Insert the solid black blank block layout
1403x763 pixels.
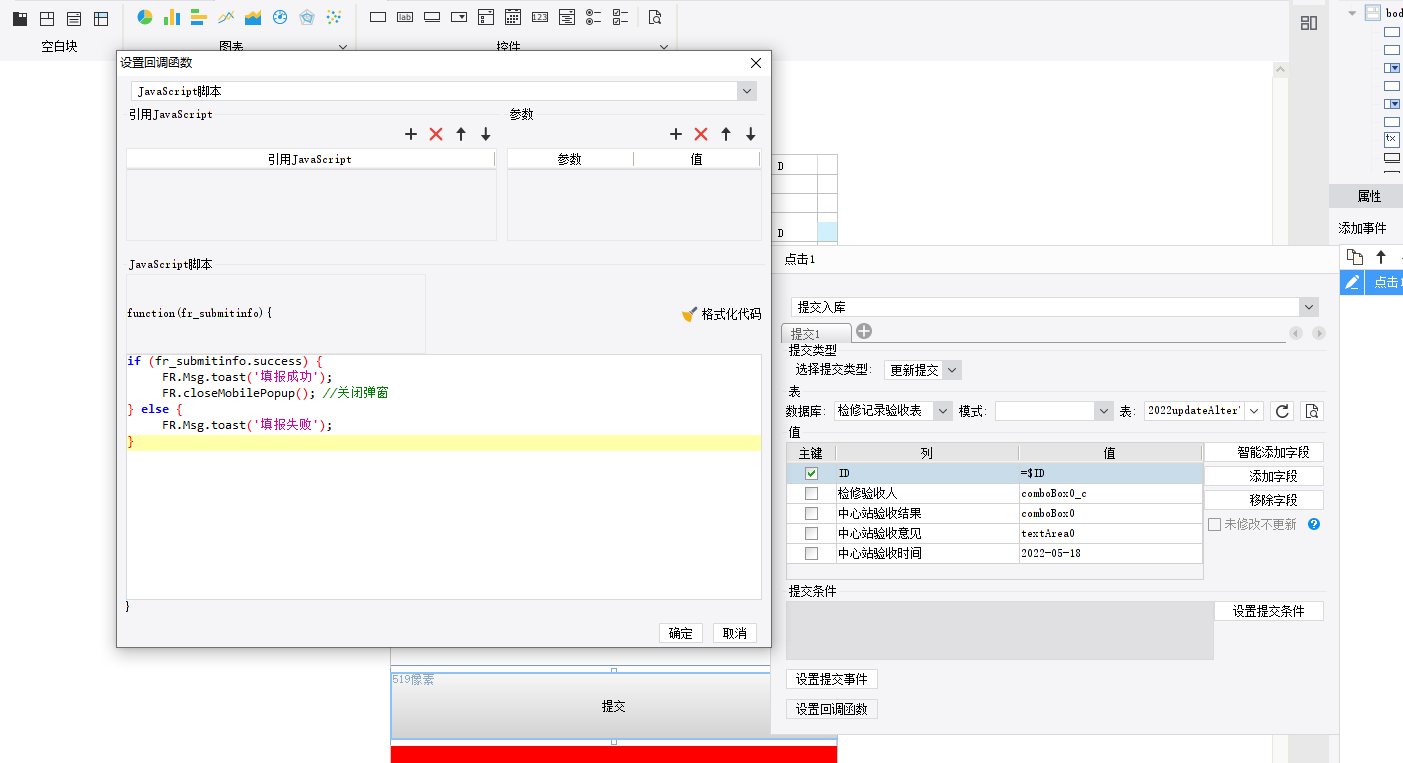[x=20, y=19]
